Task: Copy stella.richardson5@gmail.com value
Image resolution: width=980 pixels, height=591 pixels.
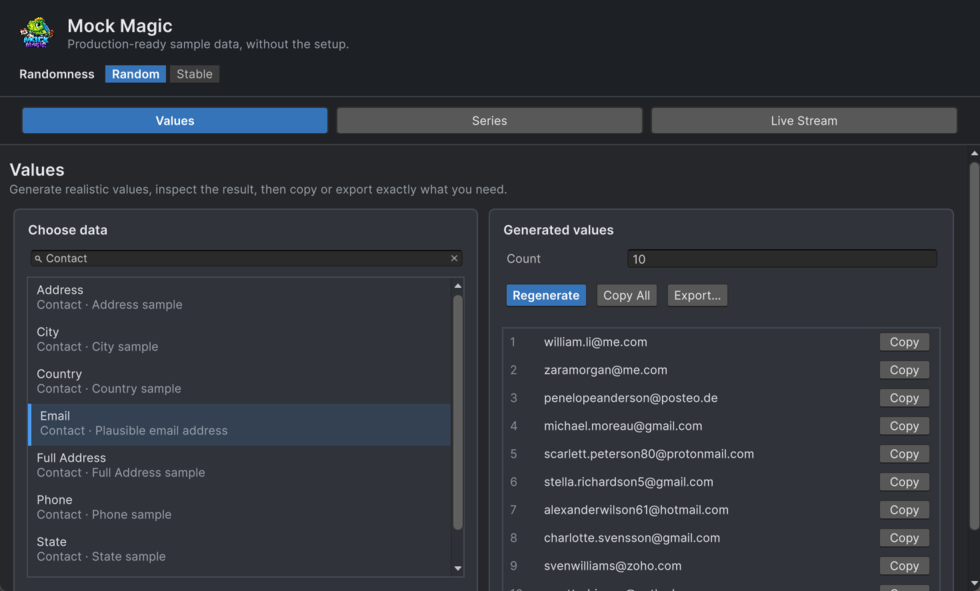Action: [904, 482]
